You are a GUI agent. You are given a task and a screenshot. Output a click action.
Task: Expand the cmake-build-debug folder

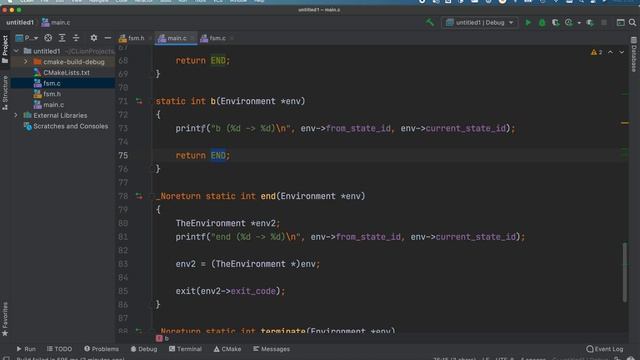point(26,62)
